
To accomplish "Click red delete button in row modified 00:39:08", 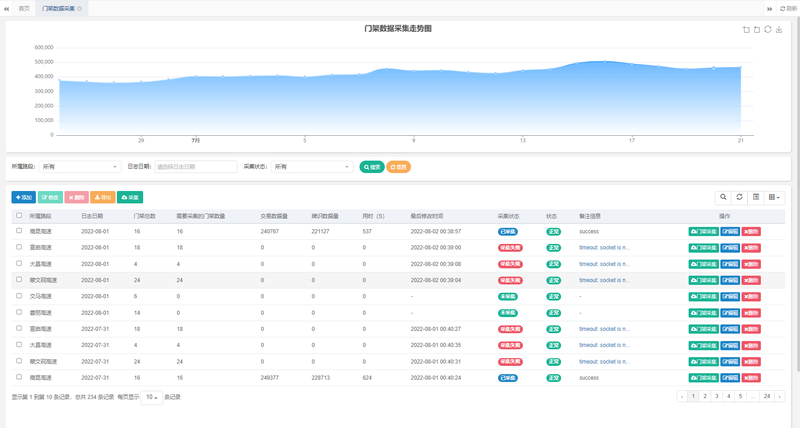I will click(751, 264).
